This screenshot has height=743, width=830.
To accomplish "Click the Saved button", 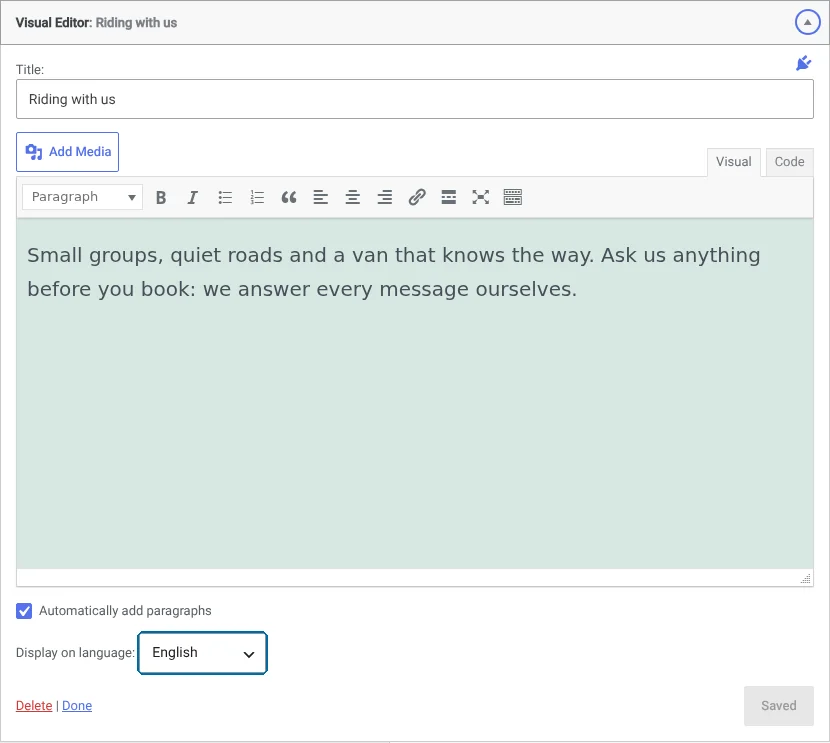I will (779, 705).
